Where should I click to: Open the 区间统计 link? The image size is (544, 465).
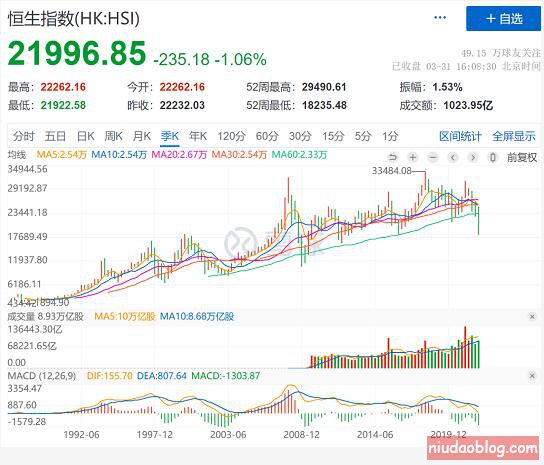coord(460,136)
